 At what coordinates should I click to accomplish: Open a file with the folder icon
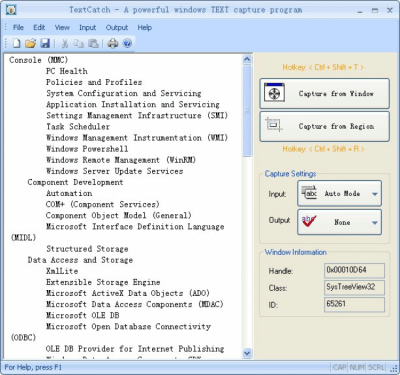click(x=31, y=43)
